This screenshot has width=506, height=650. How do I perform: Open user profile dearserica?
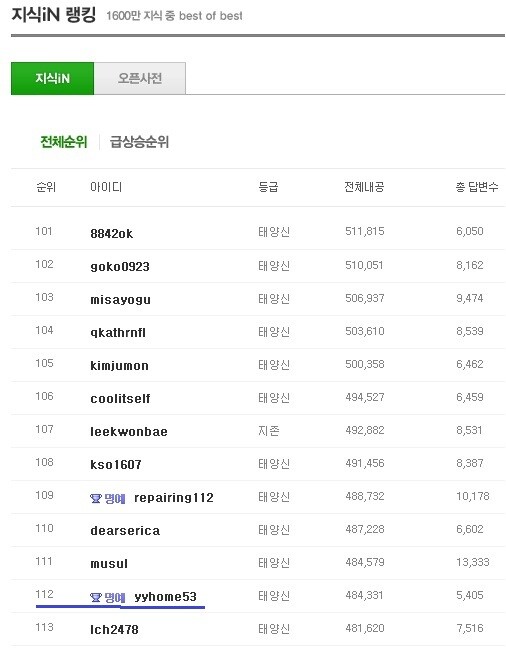pyautogui.click(x=125, y=531)
